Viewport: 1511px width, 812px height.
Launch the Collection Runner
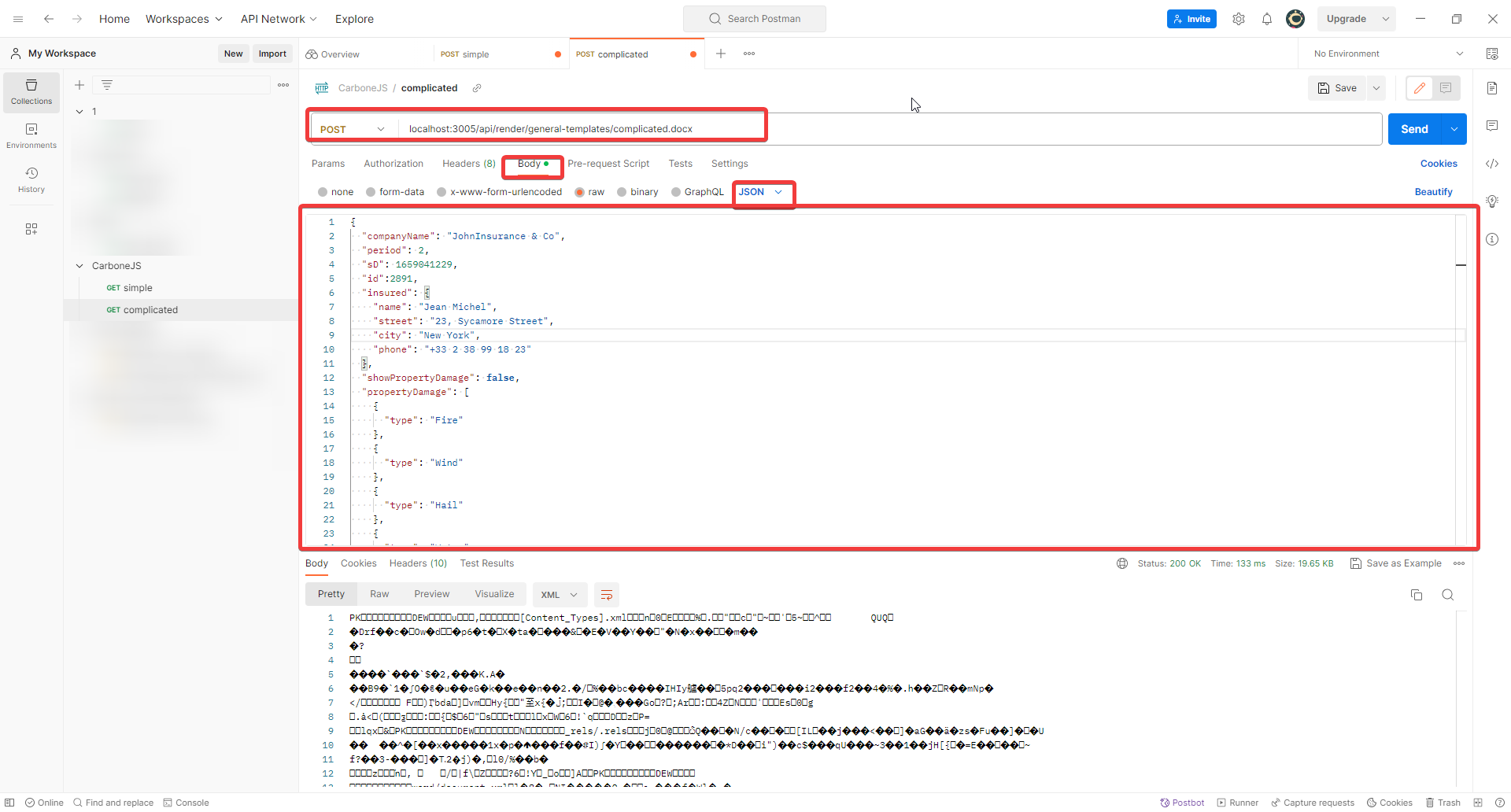[1237, 803]
